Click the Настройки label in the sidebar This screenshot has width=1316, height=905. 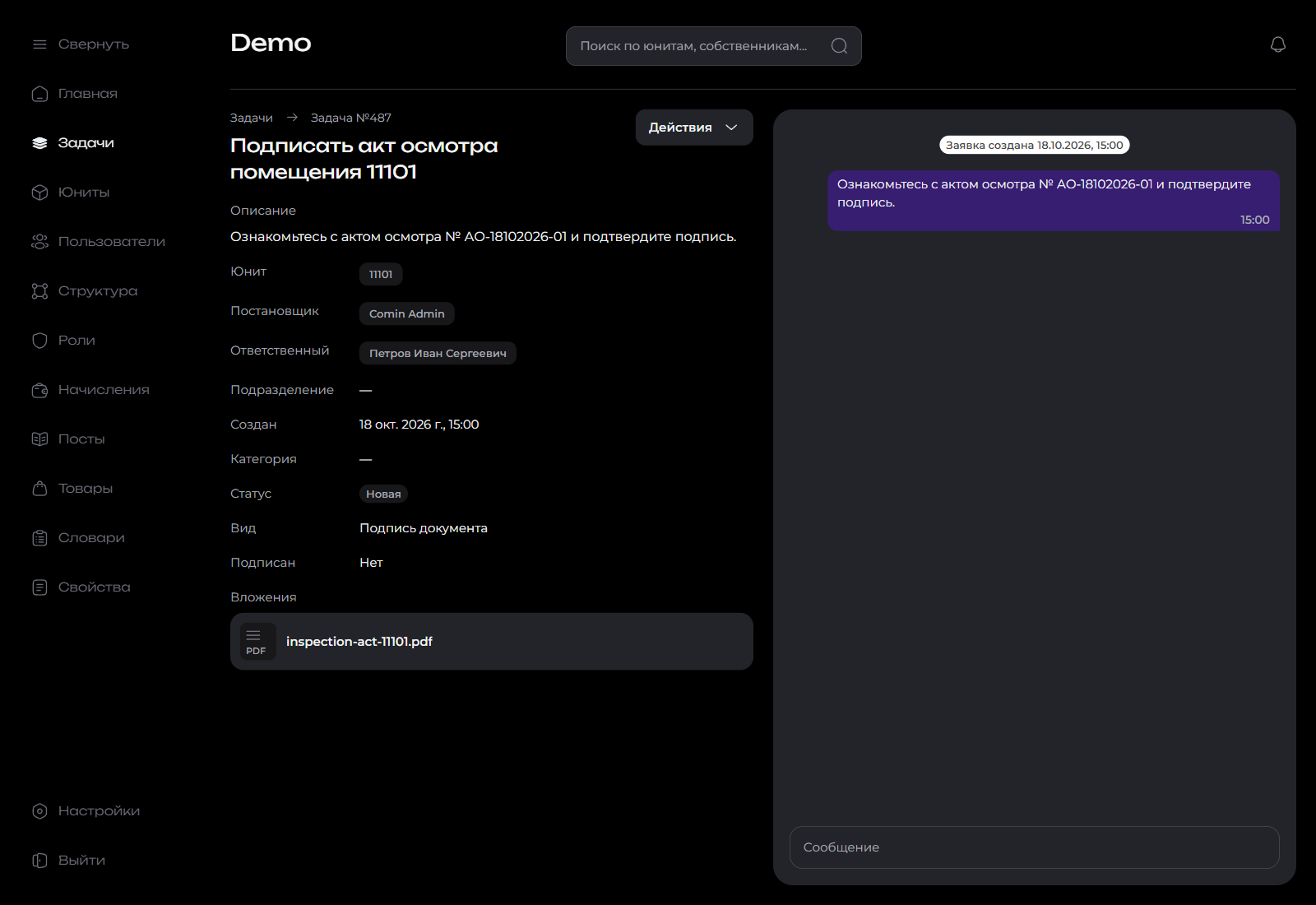[x=100, y=811]
